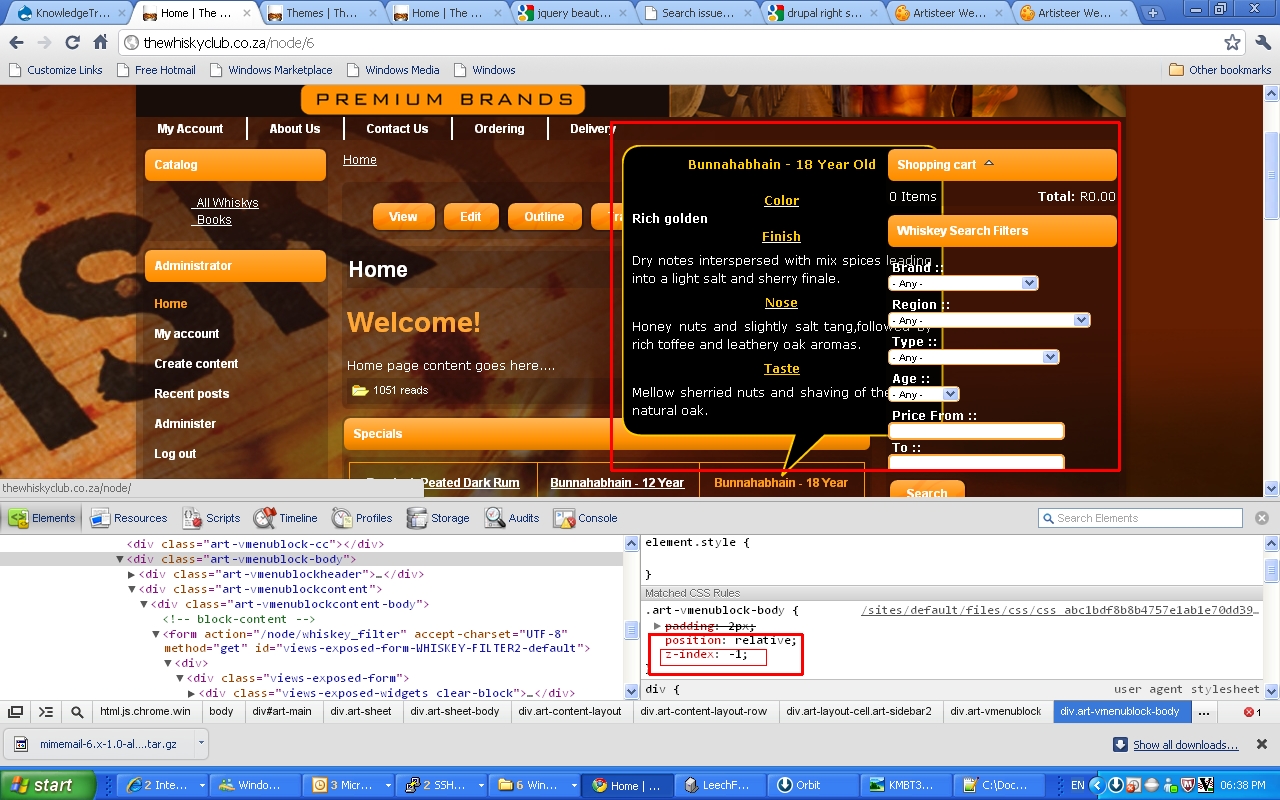Screen dimensions: 1280x800
Task: Click the EN language indicator in taskbar
Action: [x=1077, y=785]
